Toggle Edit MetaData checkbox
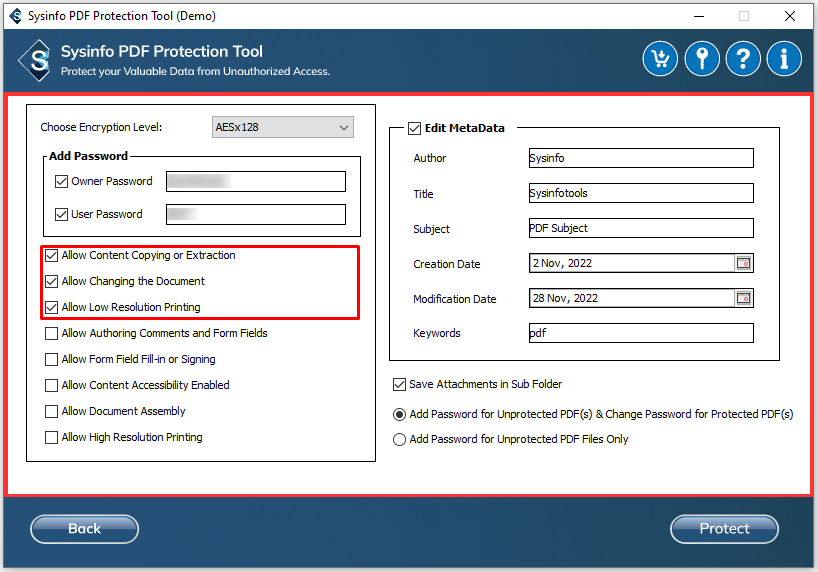818x572 pixels. point(414,128)
